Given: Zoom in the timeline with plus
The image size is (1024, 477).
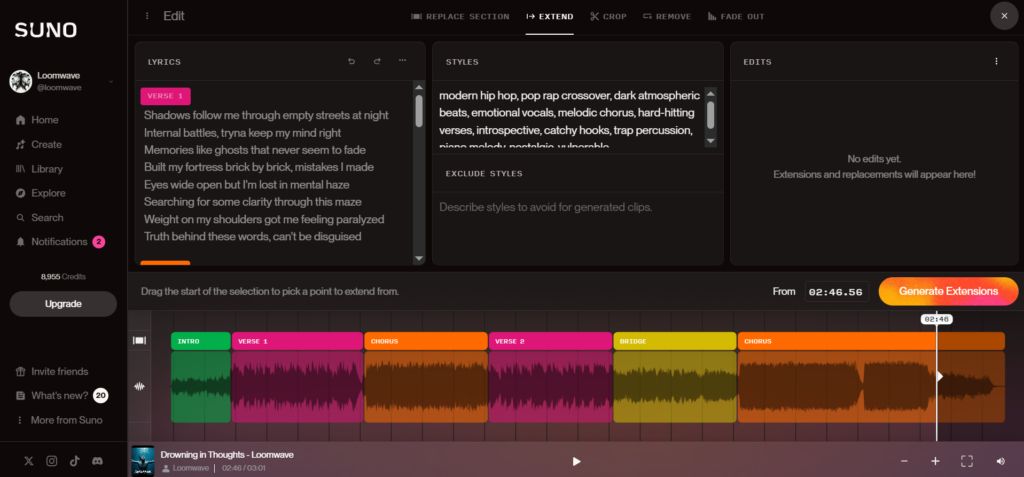Looking at the screenshot, I should point(935,461).
